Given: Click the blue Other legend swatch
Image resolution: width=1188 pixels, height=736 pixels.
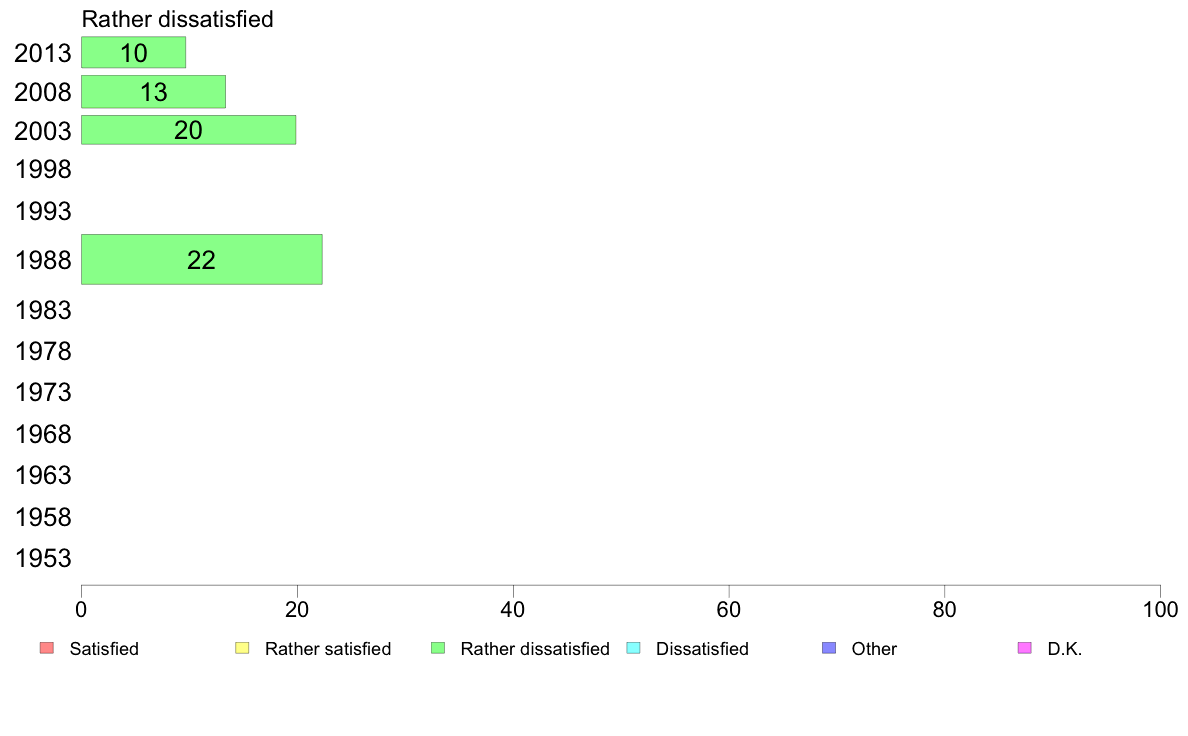Looking at the screenshot, I should click(x=829, y=648).
